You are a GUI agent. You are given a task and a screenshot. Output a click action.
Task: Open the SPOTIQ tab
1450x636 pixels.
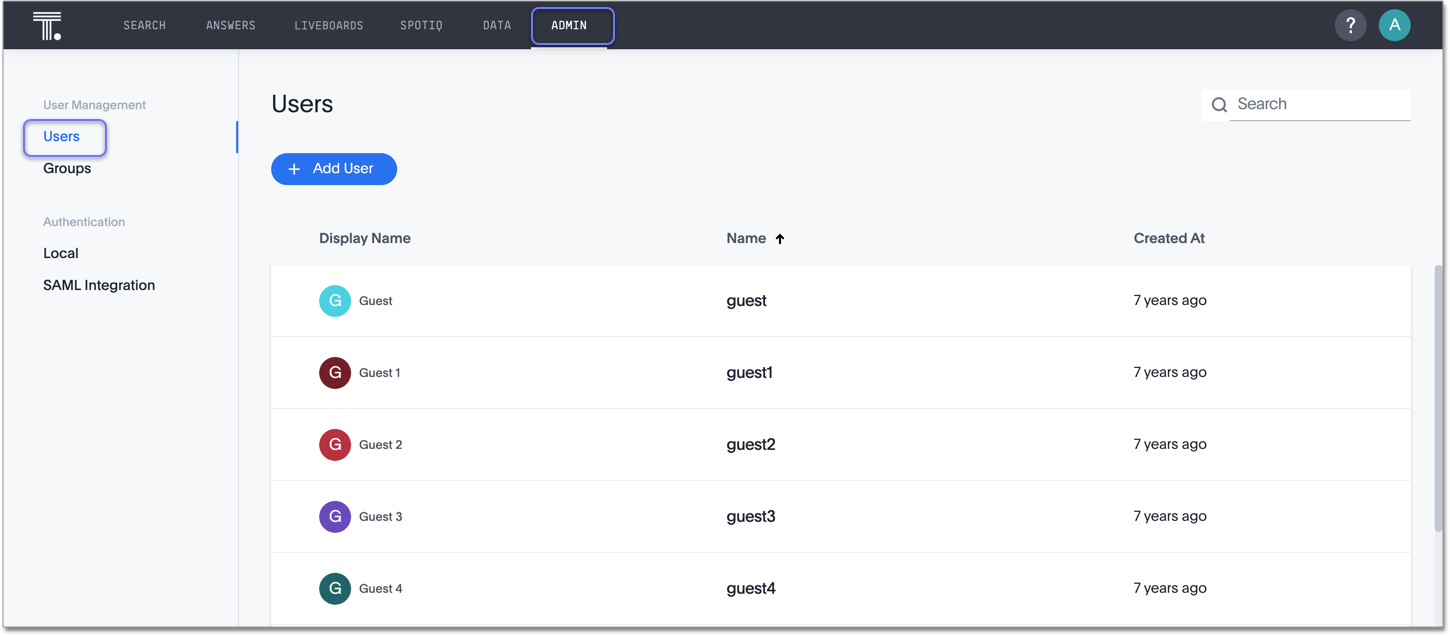click(421, 25)
